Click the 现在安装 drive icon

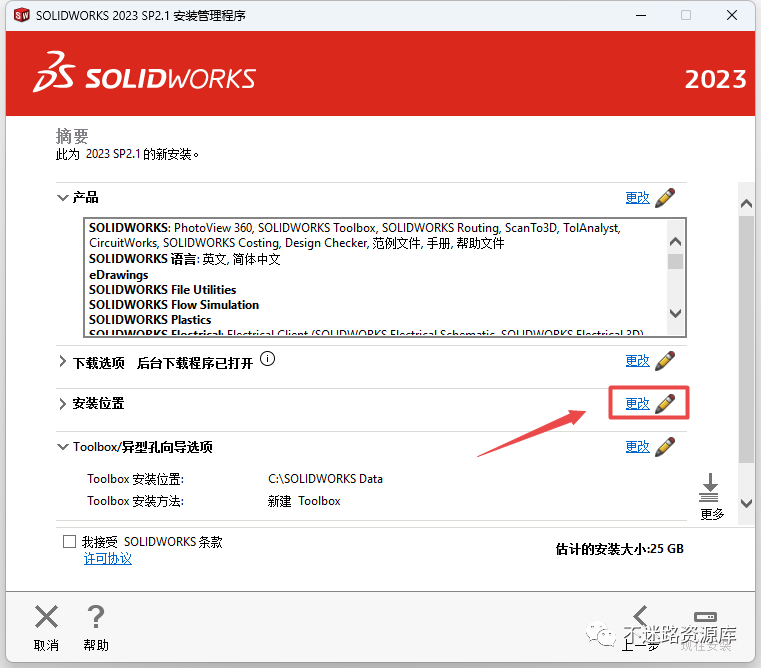706,617
